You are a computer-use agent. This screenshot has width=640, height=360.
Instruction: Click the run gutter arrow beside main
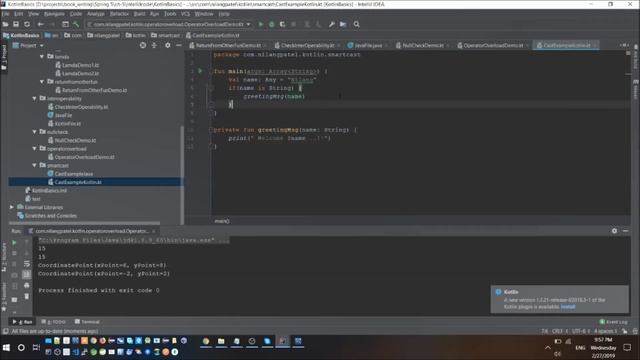tap(200, 71)
